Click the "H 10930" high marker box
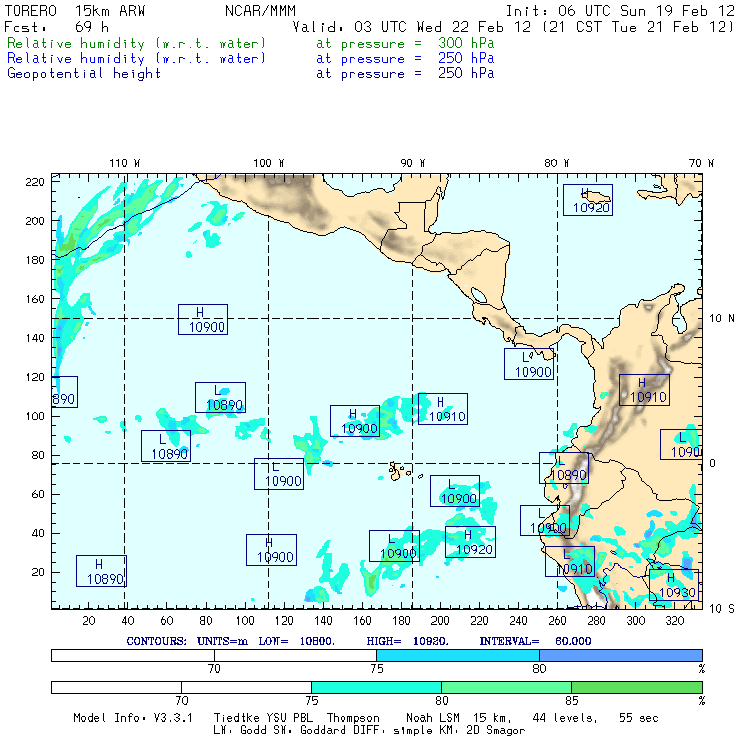740x740 pixels. 673,585
